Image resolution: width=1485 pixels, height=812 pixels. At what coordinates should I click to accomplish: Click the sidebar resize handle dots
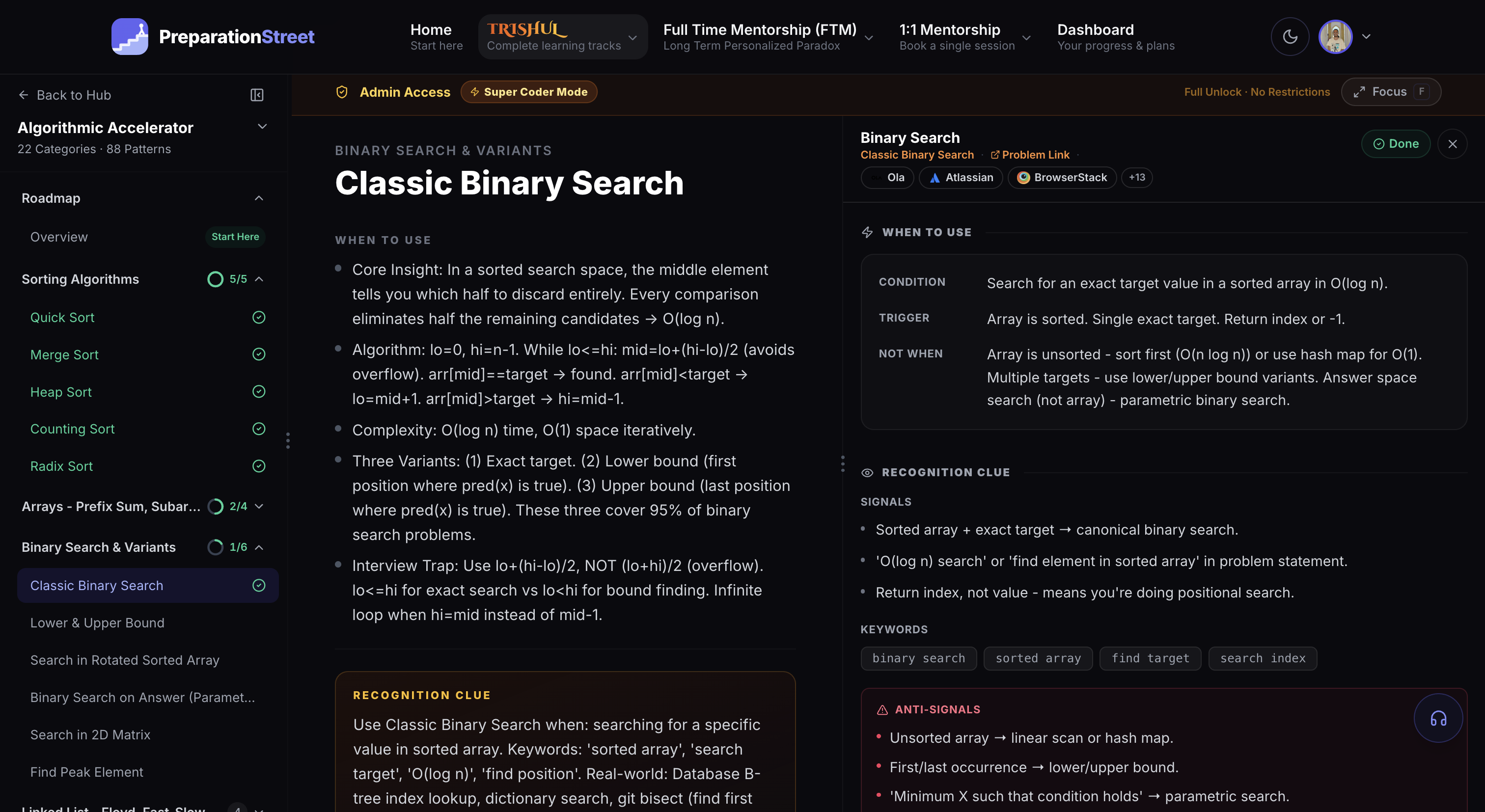tap(288, 440)
